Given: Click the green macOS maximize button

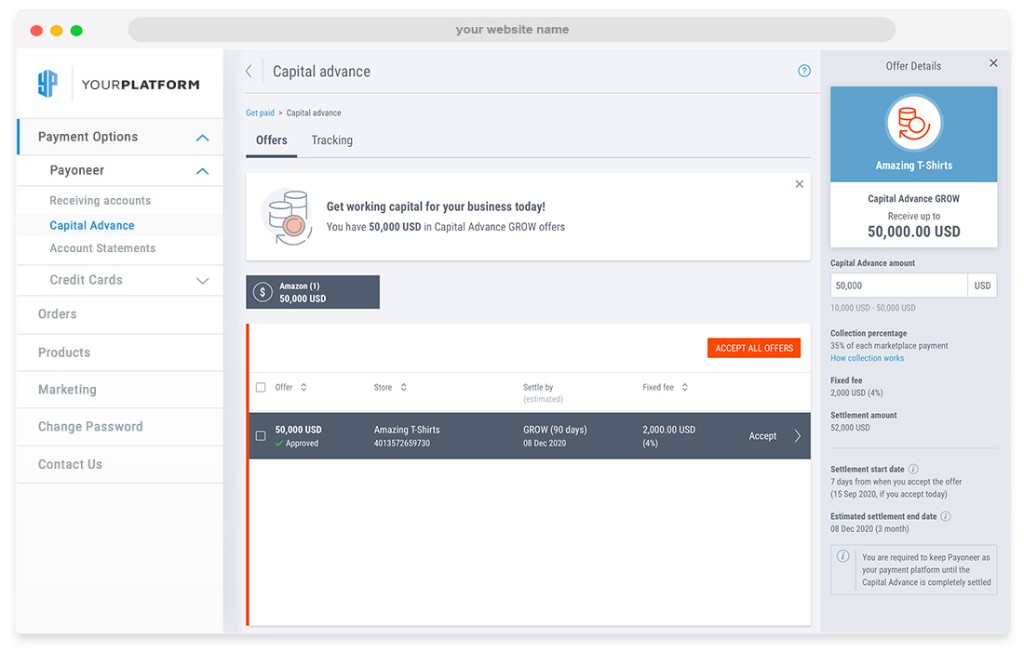Looking at the screenshot, I should coord(76,30).
